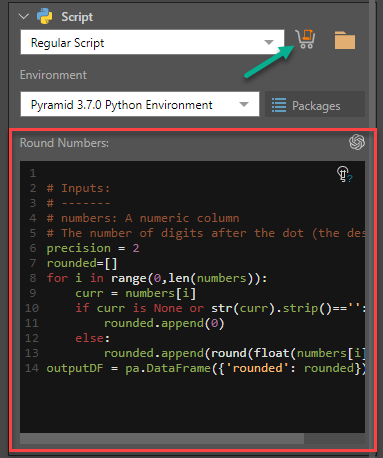Screen dimensions: 383x458
Task: Click the Python logo icon
Action: 45,16
